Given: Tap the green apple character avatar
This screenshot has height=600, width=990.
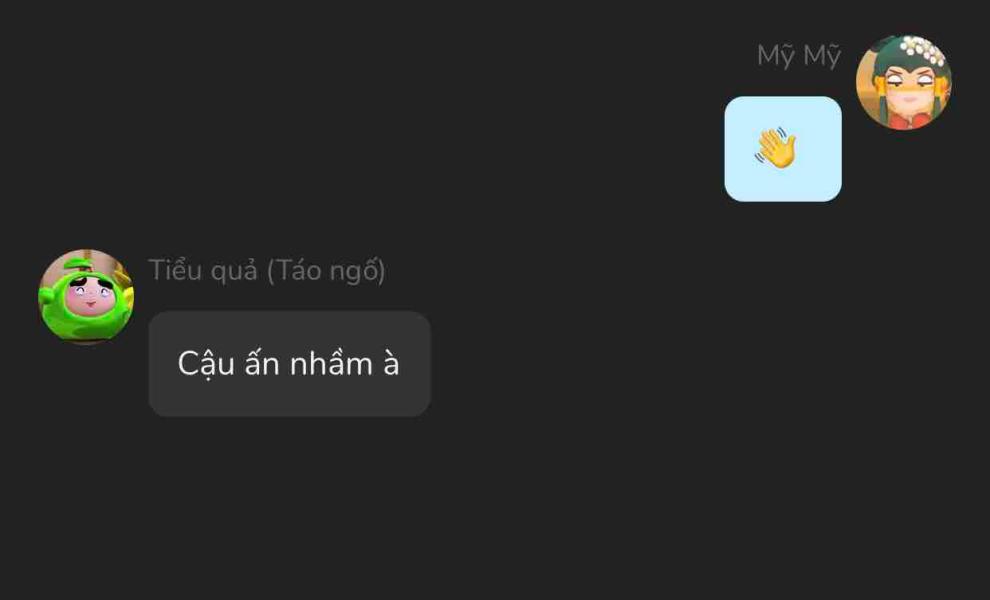Looking at the screenshot, I should point(86,297).
